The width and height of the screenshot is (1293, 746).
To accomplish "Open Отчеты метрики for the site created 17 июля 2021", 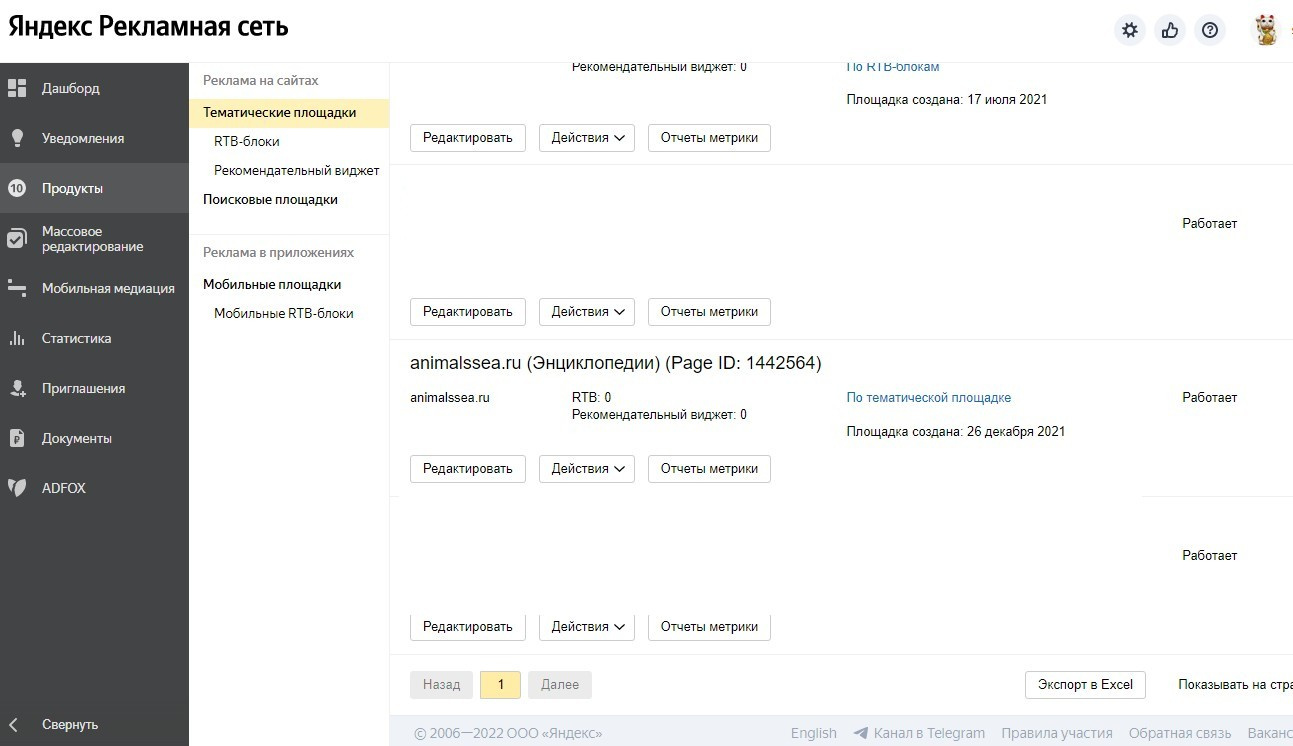I will click(x=709, y=138).
